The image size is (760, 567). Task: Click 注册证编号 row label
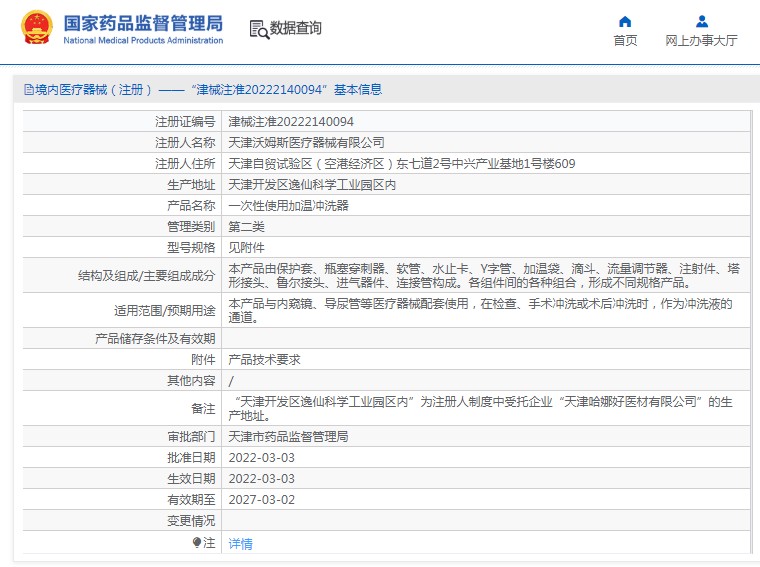point(185,122)
